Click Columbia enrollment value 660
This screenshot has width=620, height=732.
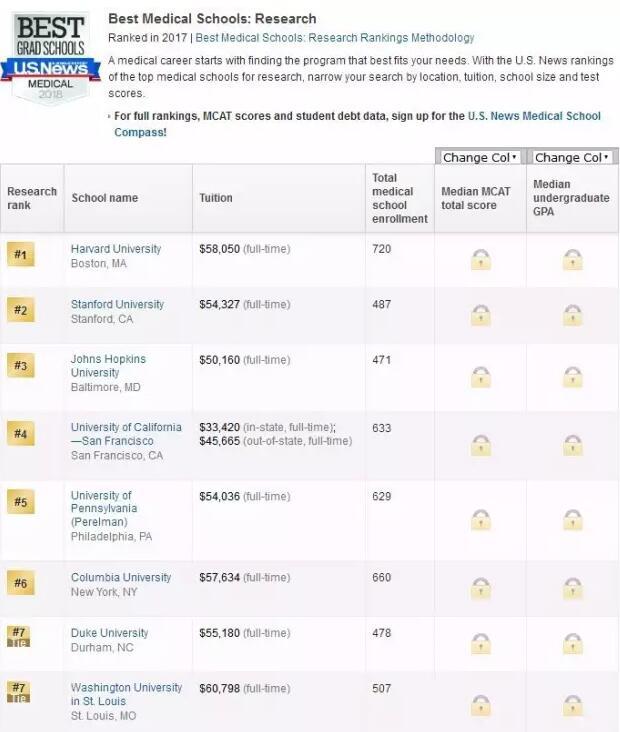381,577
